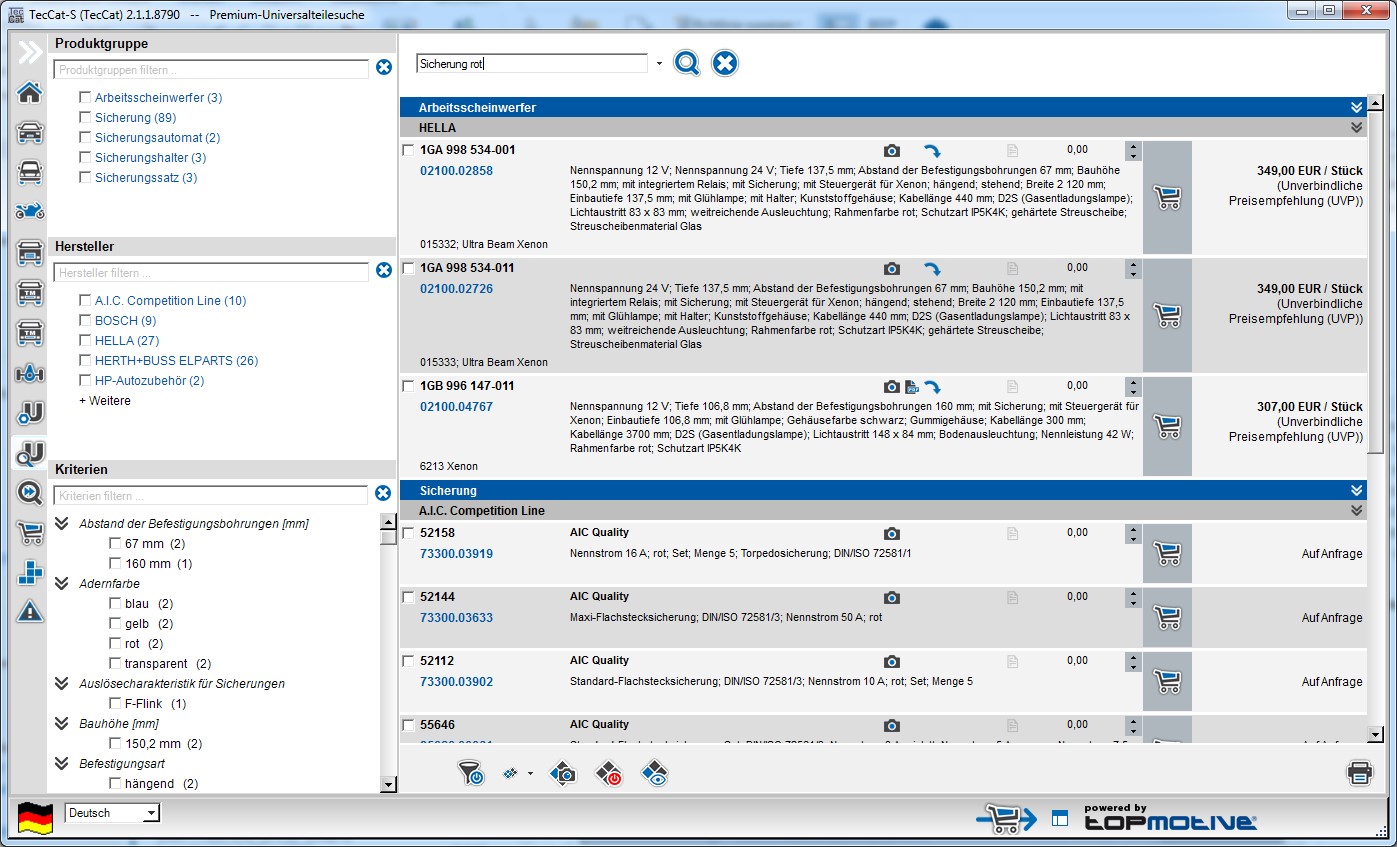Open document icon for 1GB 996 147-011

click(1012, 387)
